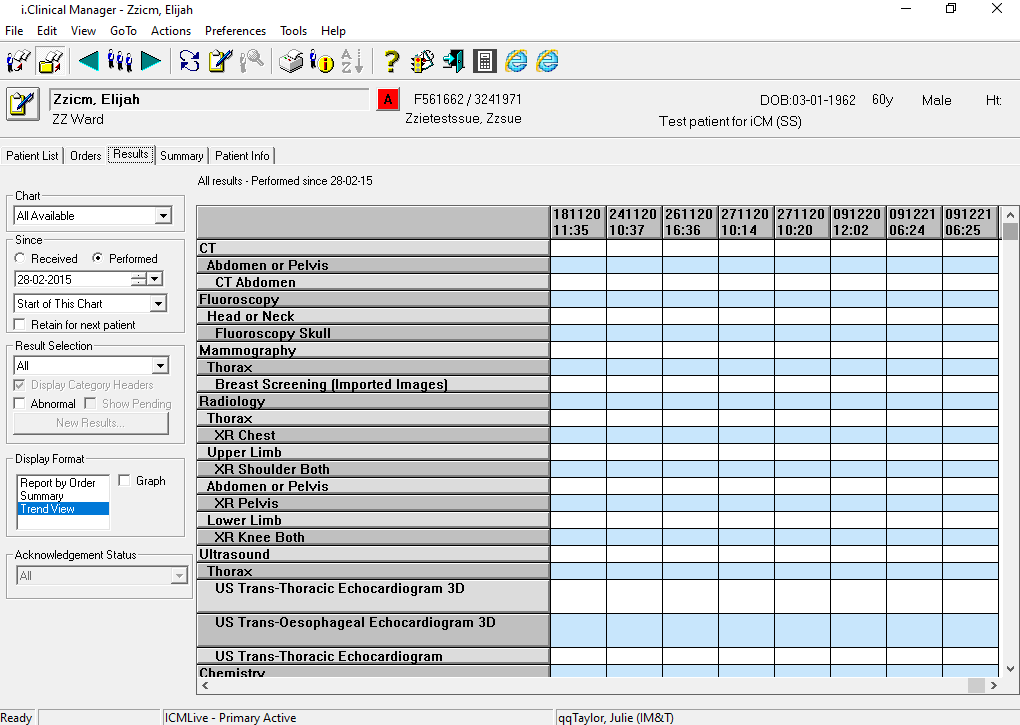Image resolution: width=1020 pixels, height=725 pixels.
Task: Click the refresh arrows icon
Action: pyautogui.click(x=189, y=61)
